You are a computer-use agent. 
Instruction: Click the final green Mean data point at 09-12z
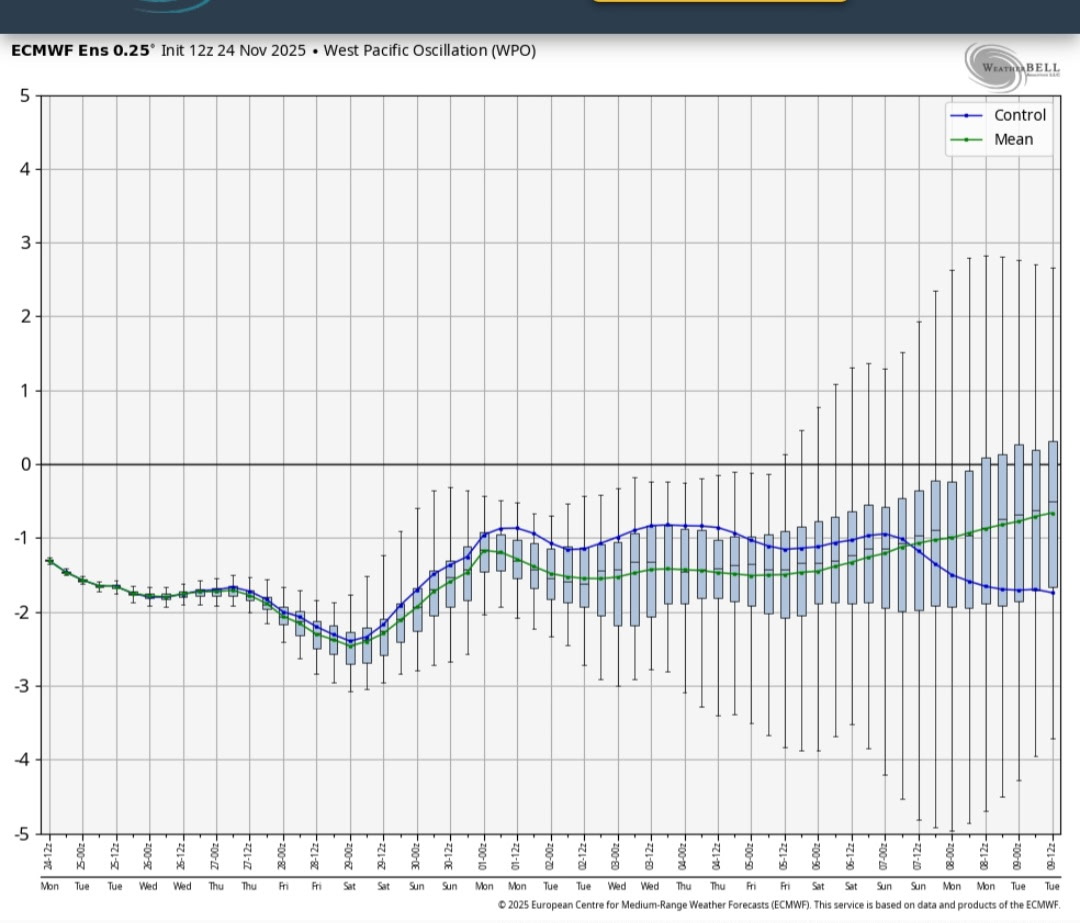(1053, 513)
